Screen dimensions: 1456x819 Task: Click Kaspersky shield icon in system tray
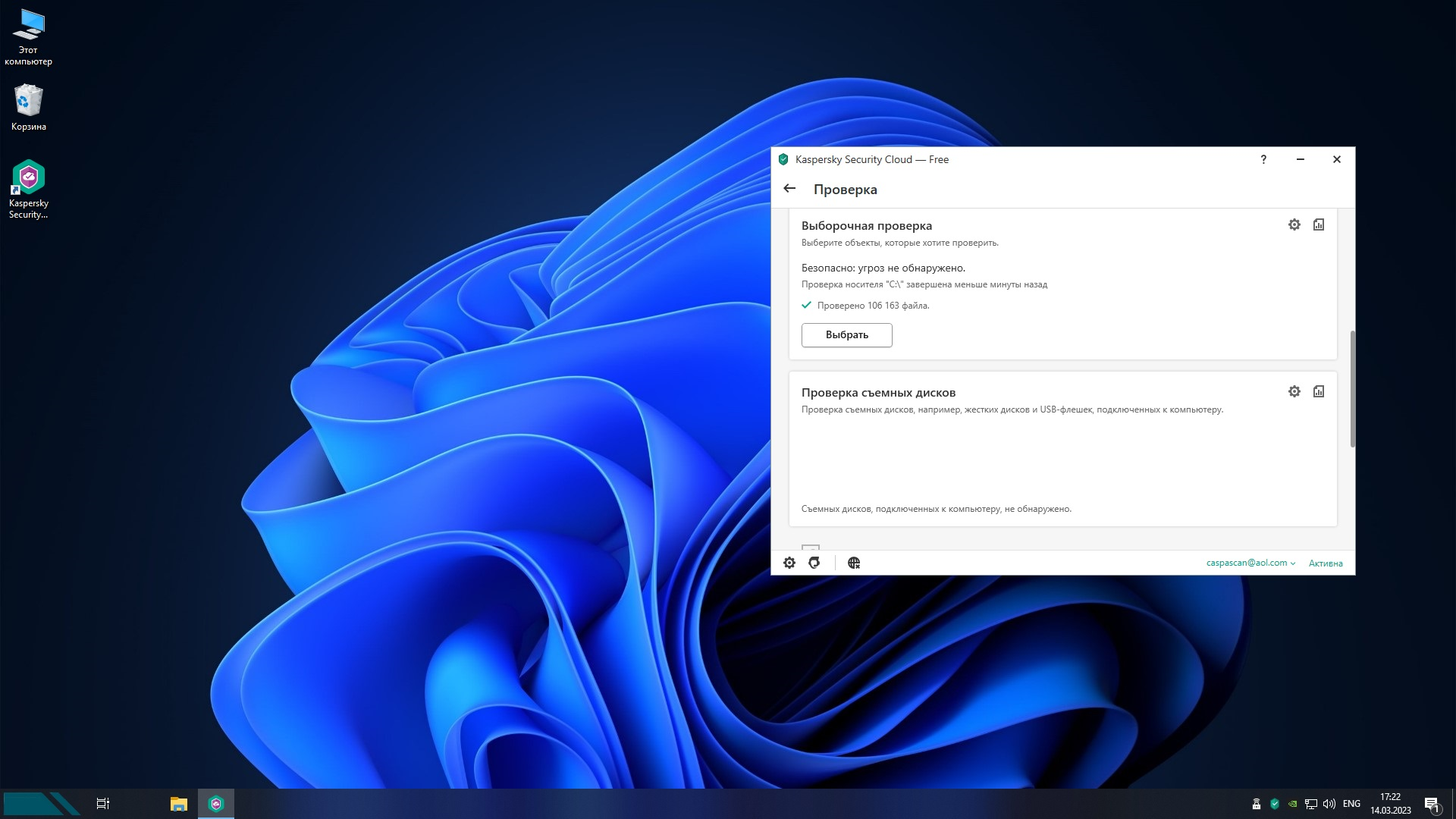1275,804
